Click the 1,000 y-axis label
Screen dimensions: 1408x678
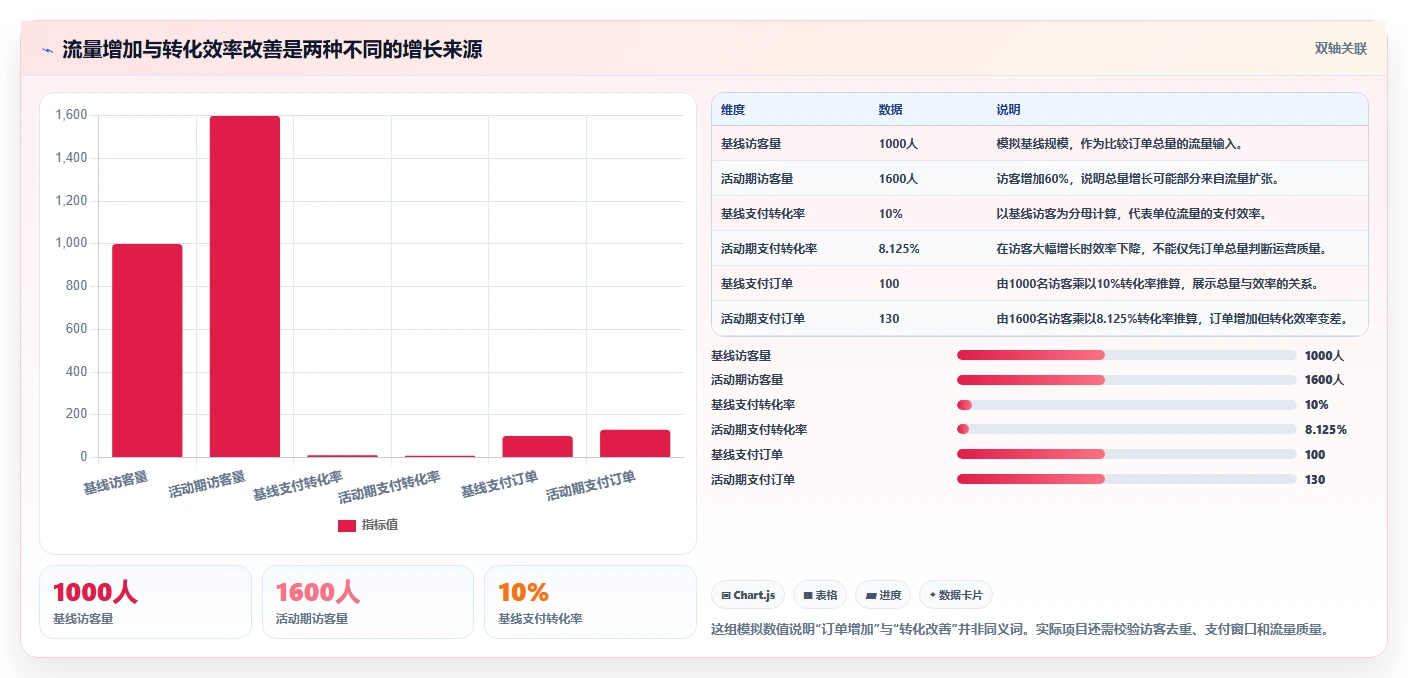pyautogui.click(x=71, y=243)
